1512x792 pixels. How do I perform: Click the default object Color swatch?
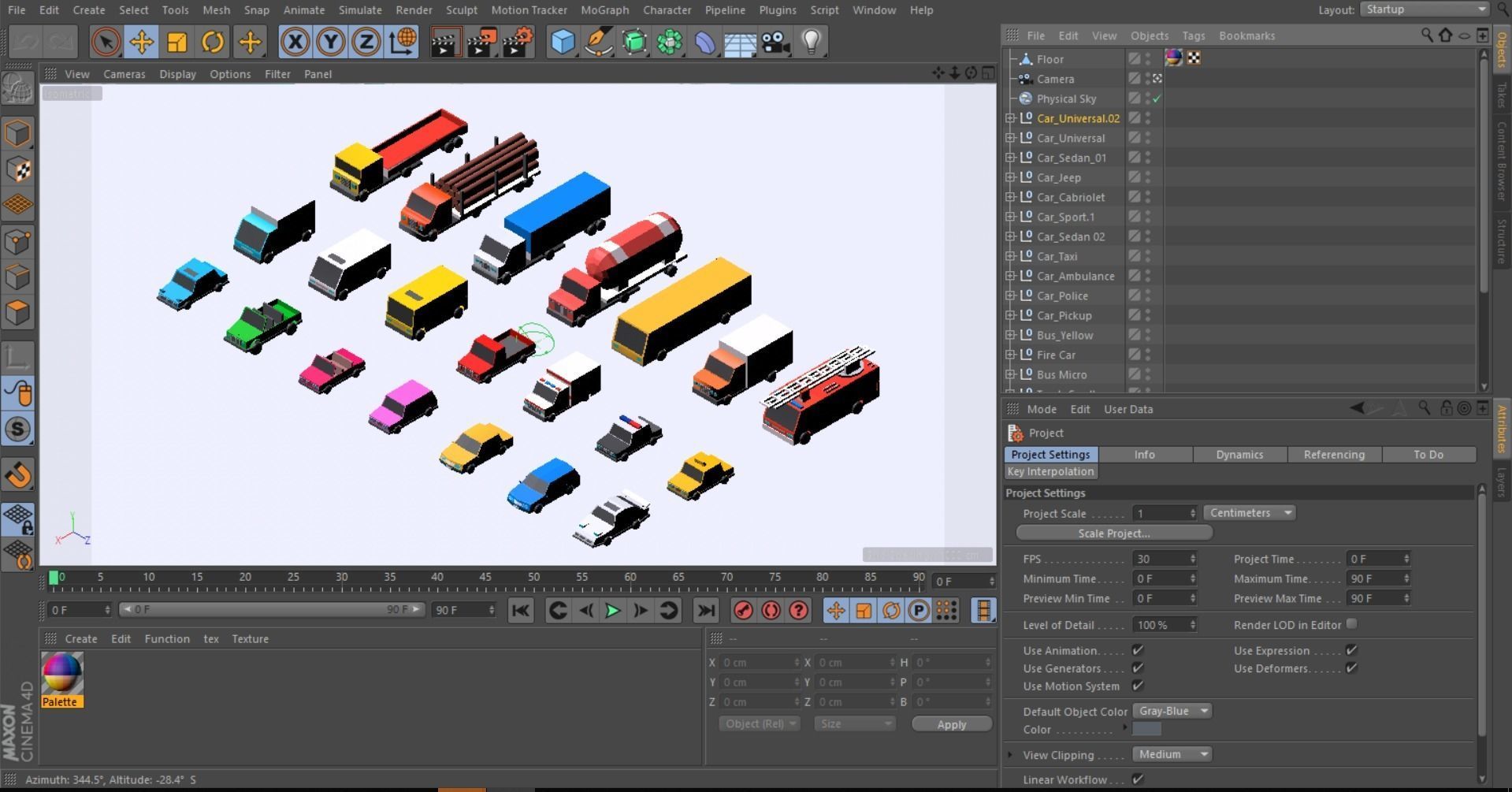1147,729
